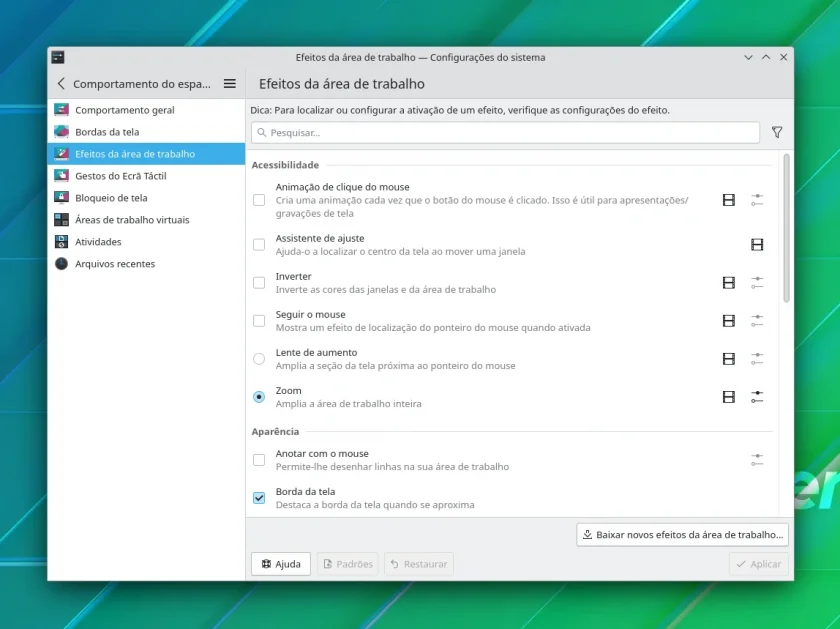Open Bordas da tela in the sidebar

click(146, 132)
